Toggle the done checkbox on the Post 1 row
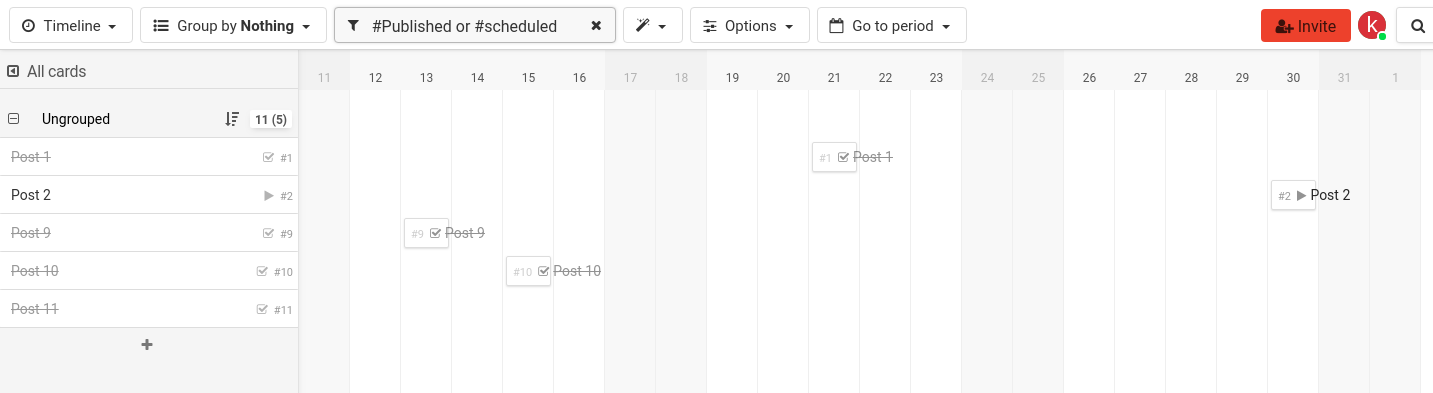Image resolution: width=1433 pixels, height=393 pixels. 268,157
